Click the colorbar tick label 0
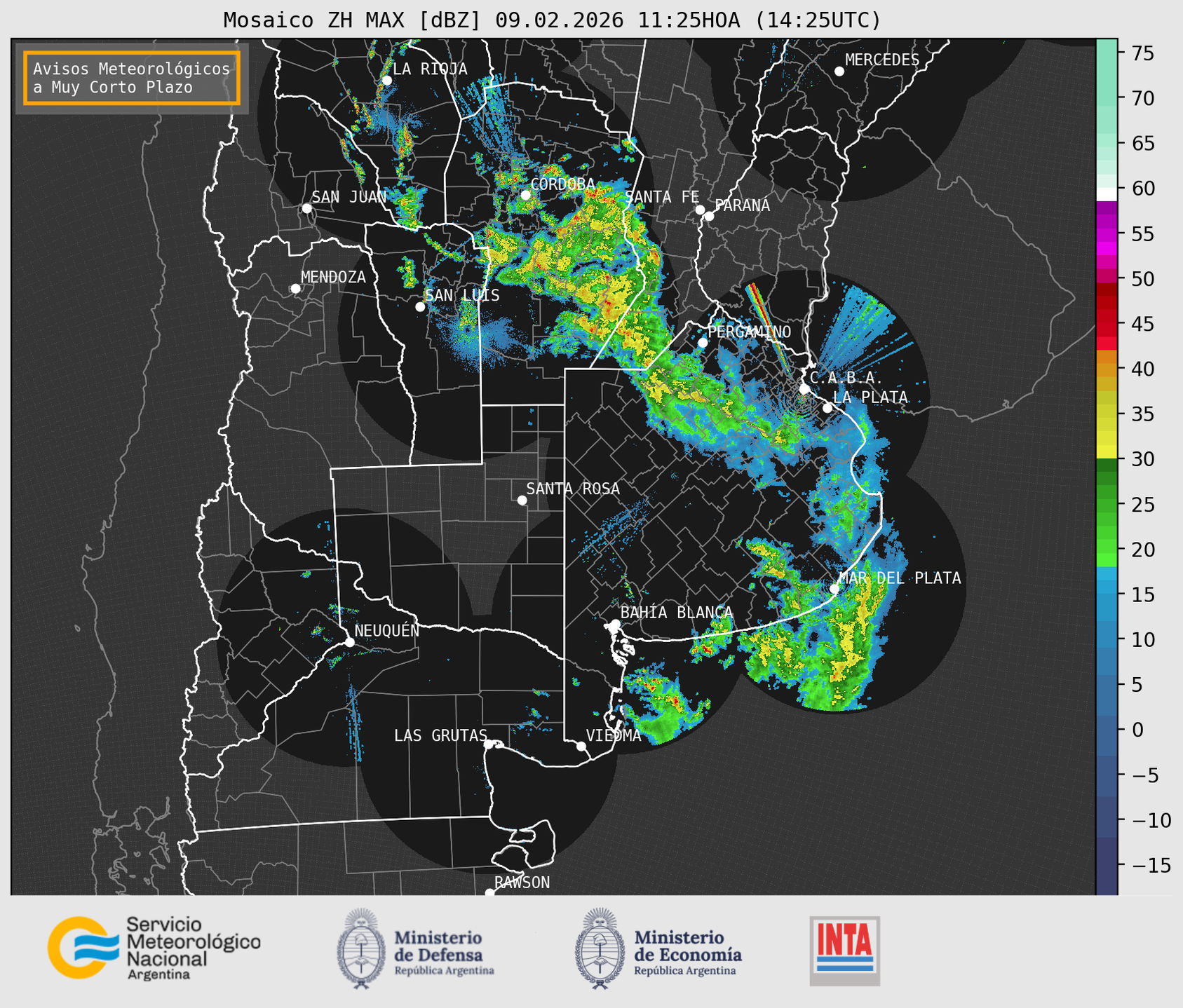 coord(1137,730)
